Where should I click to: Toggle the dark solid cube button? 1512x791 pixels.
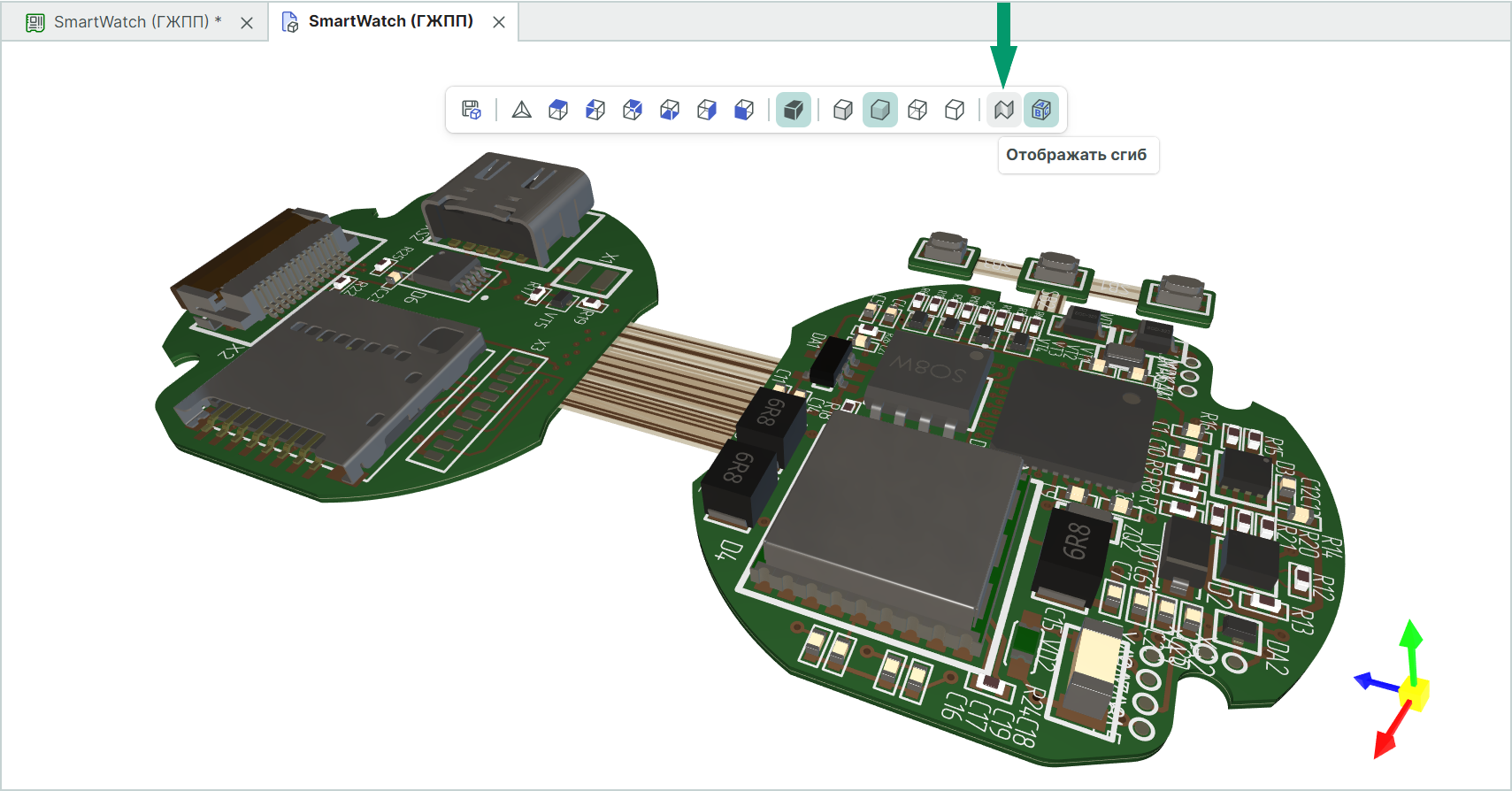(x=794, y=110)
